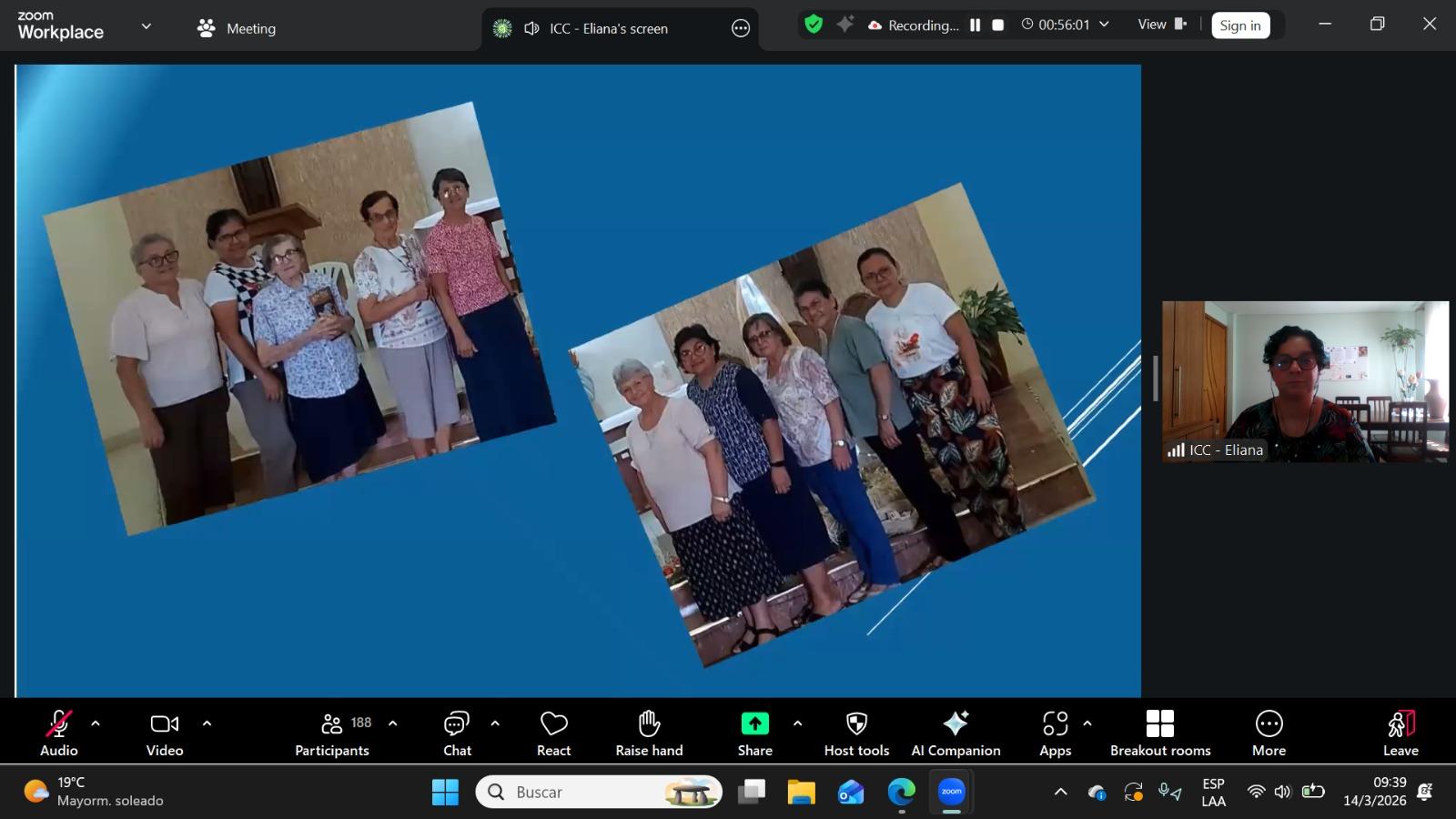
Task: Expand the Zoom Workplace dropdown chevron
Action: 147,27
